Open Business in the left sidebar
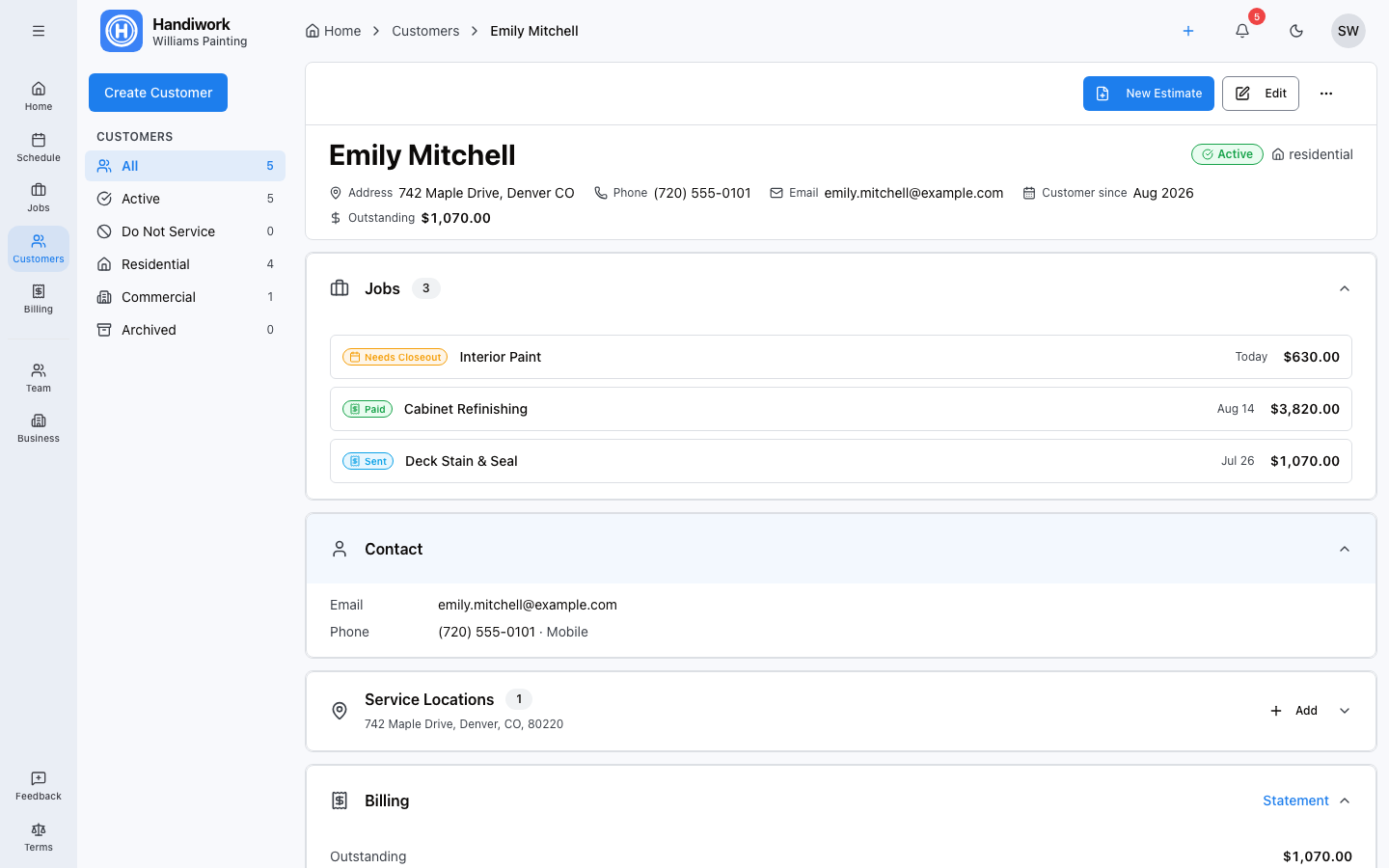This screenshot has width=1389, height=868. click(39, 428)
